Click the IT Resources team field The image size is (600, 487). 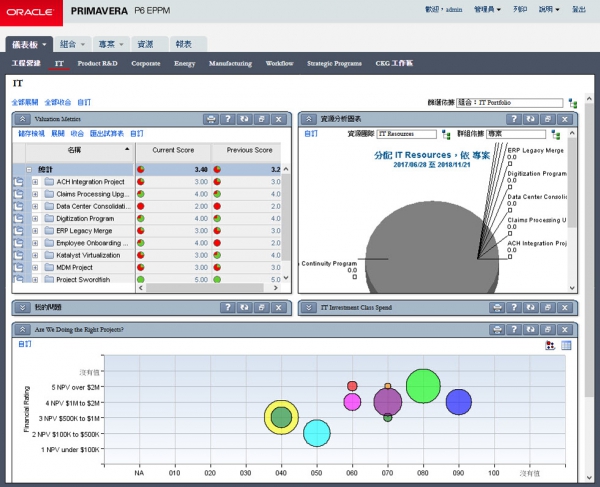coord(407,134)
